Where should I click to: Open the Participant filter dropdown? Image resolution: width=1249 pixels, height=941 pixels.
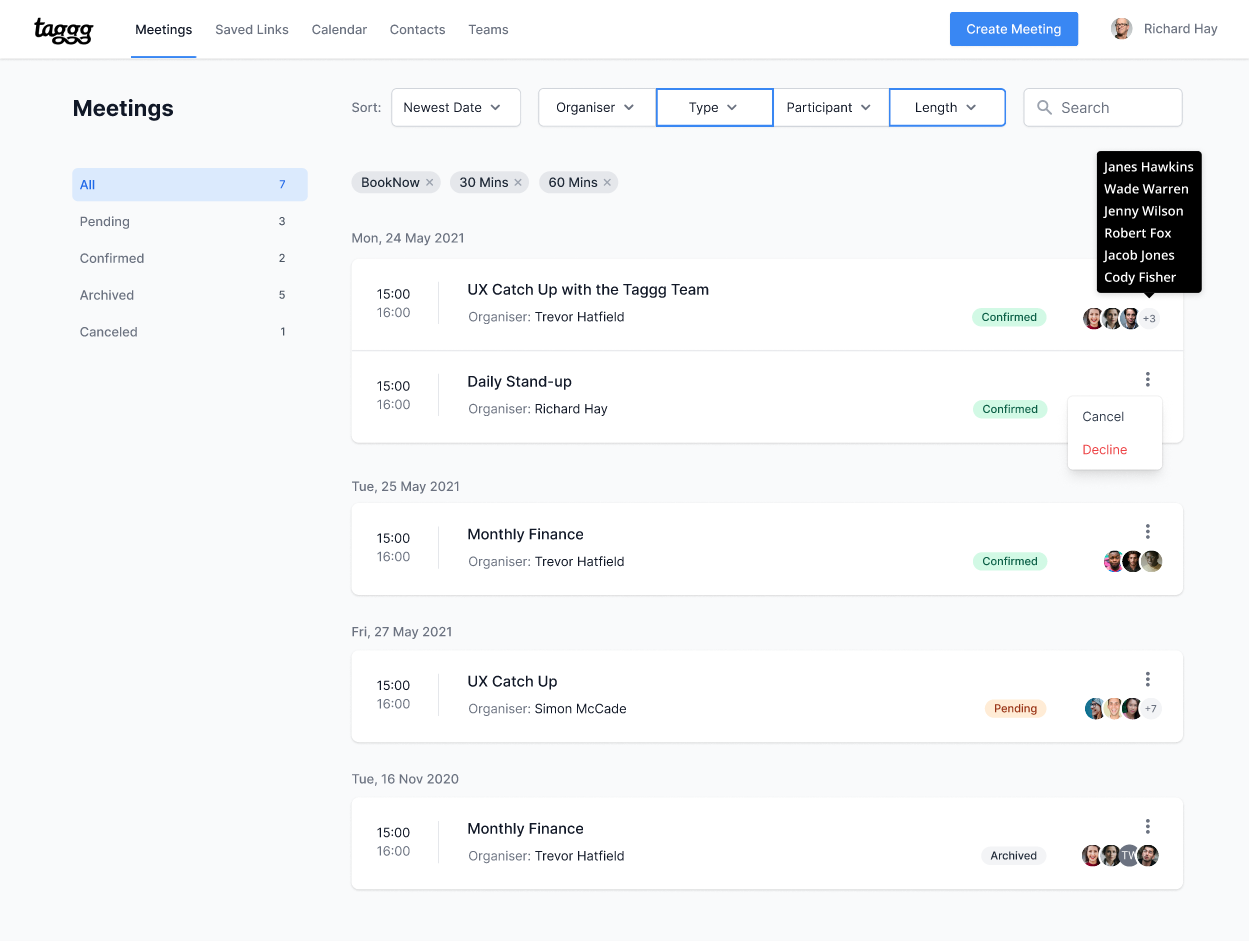(x=830, y=108)
